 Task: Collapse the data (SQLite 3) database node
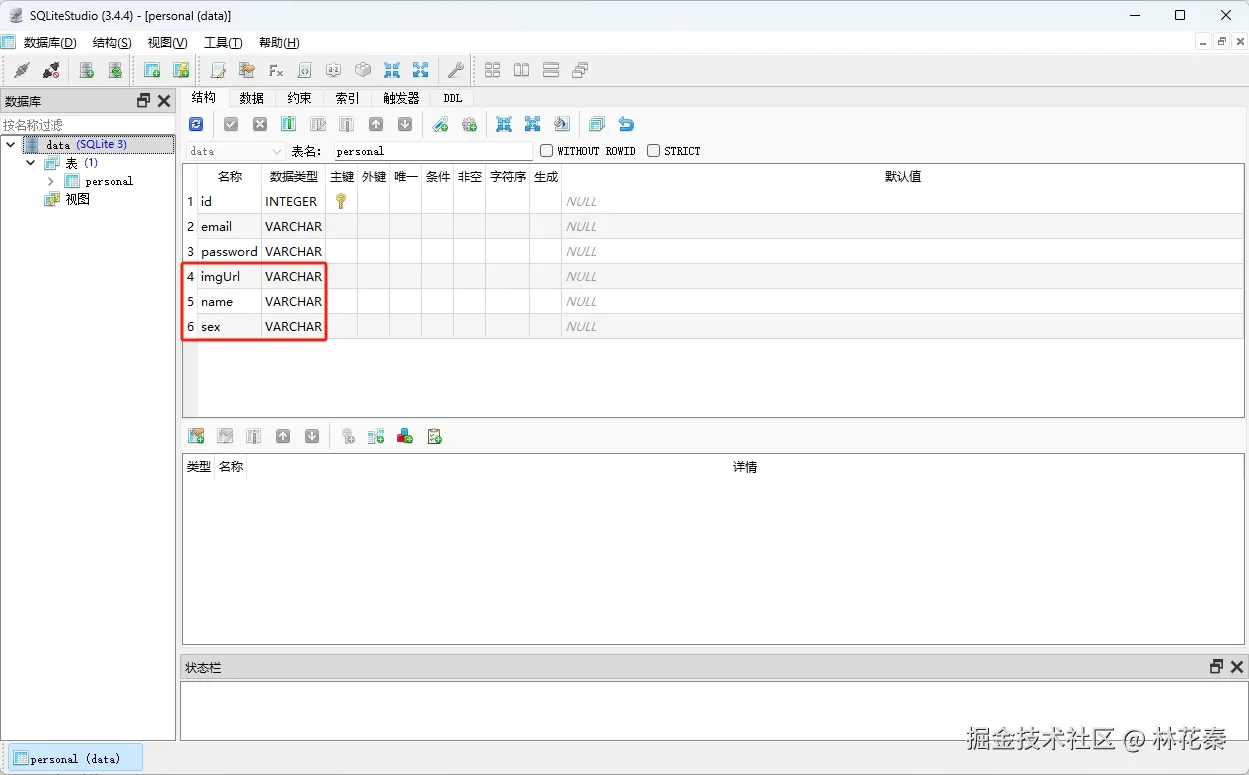click(x=11, y=145)
